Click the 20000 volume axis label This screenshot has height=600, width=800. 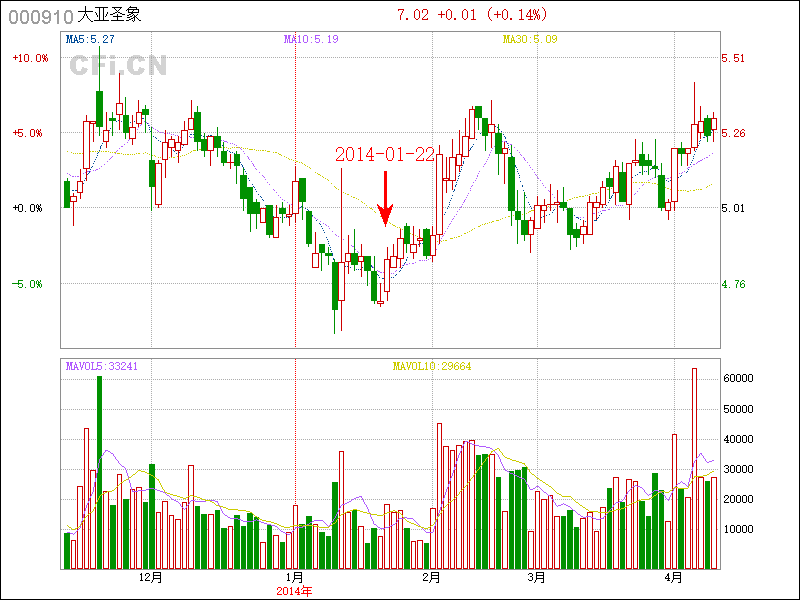coord(738,499)
